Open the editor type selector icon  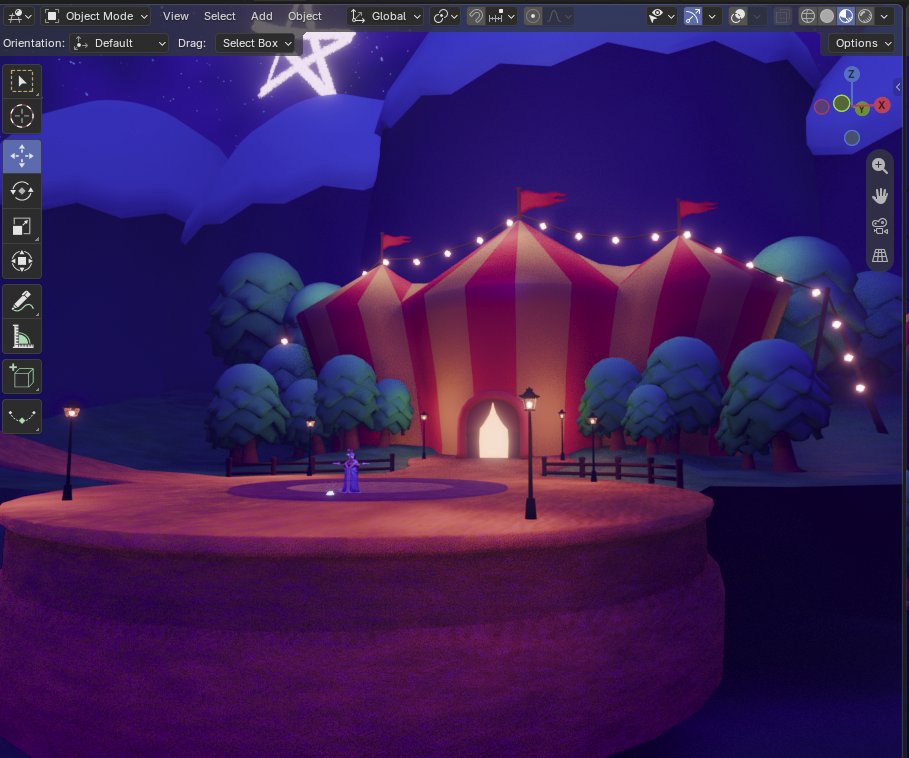pyautogui.click(x=19, y=16)
